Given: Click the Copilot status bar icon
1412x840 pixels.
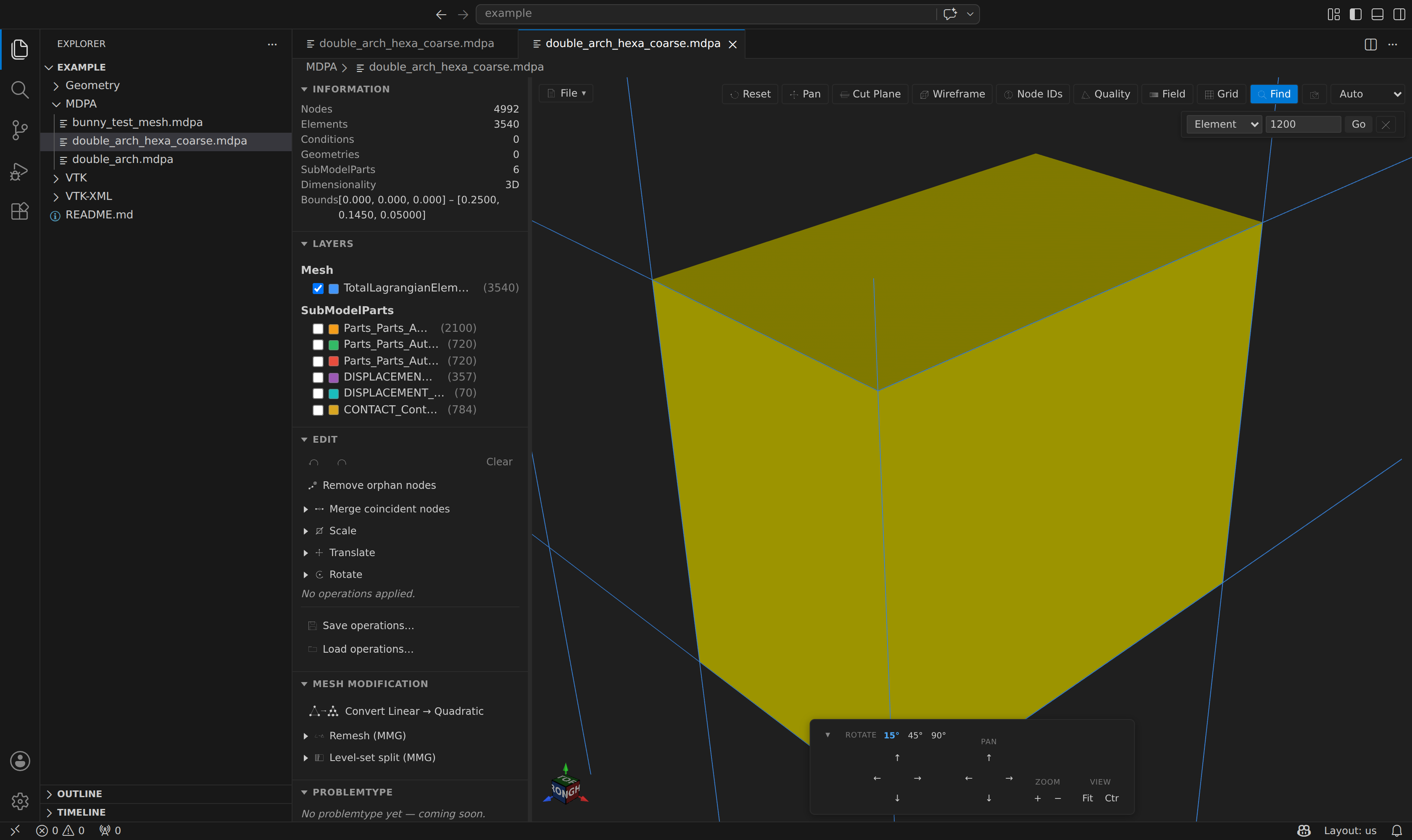Looking at the screenshot, I should pos(1304,830).
